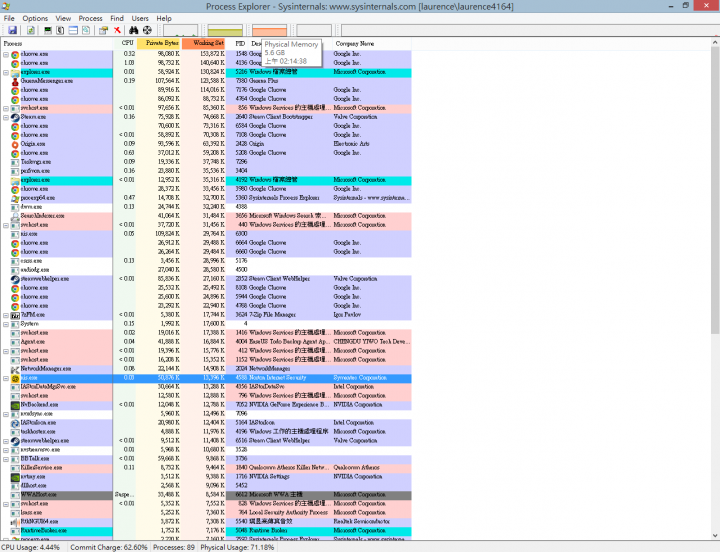Open the File menu

click(9, 18)
